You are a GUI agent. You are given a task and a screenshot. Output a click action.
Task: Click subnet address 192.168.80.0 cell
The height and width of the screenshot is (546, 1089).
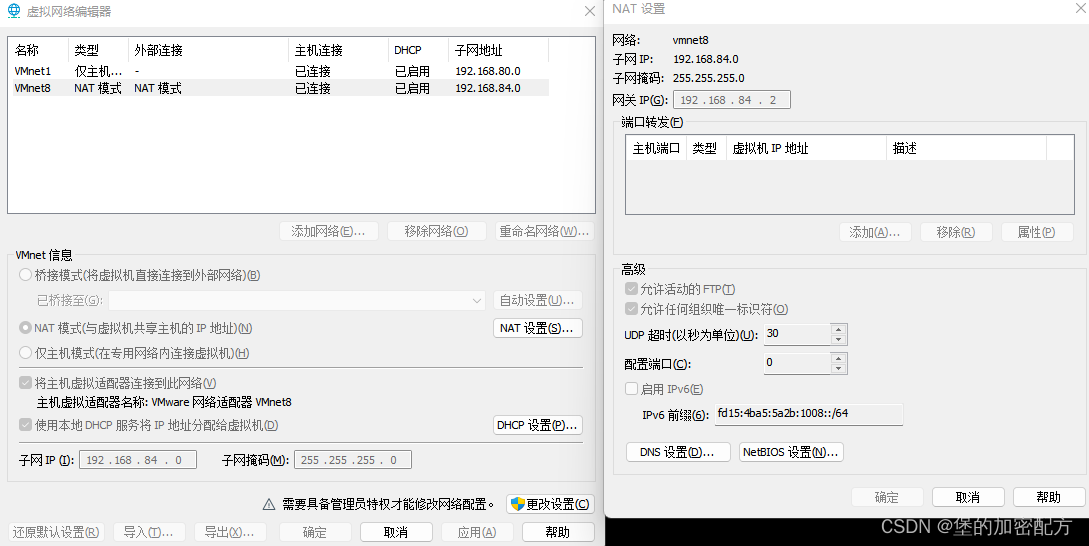pyautogui.click(x=488, y=71)
